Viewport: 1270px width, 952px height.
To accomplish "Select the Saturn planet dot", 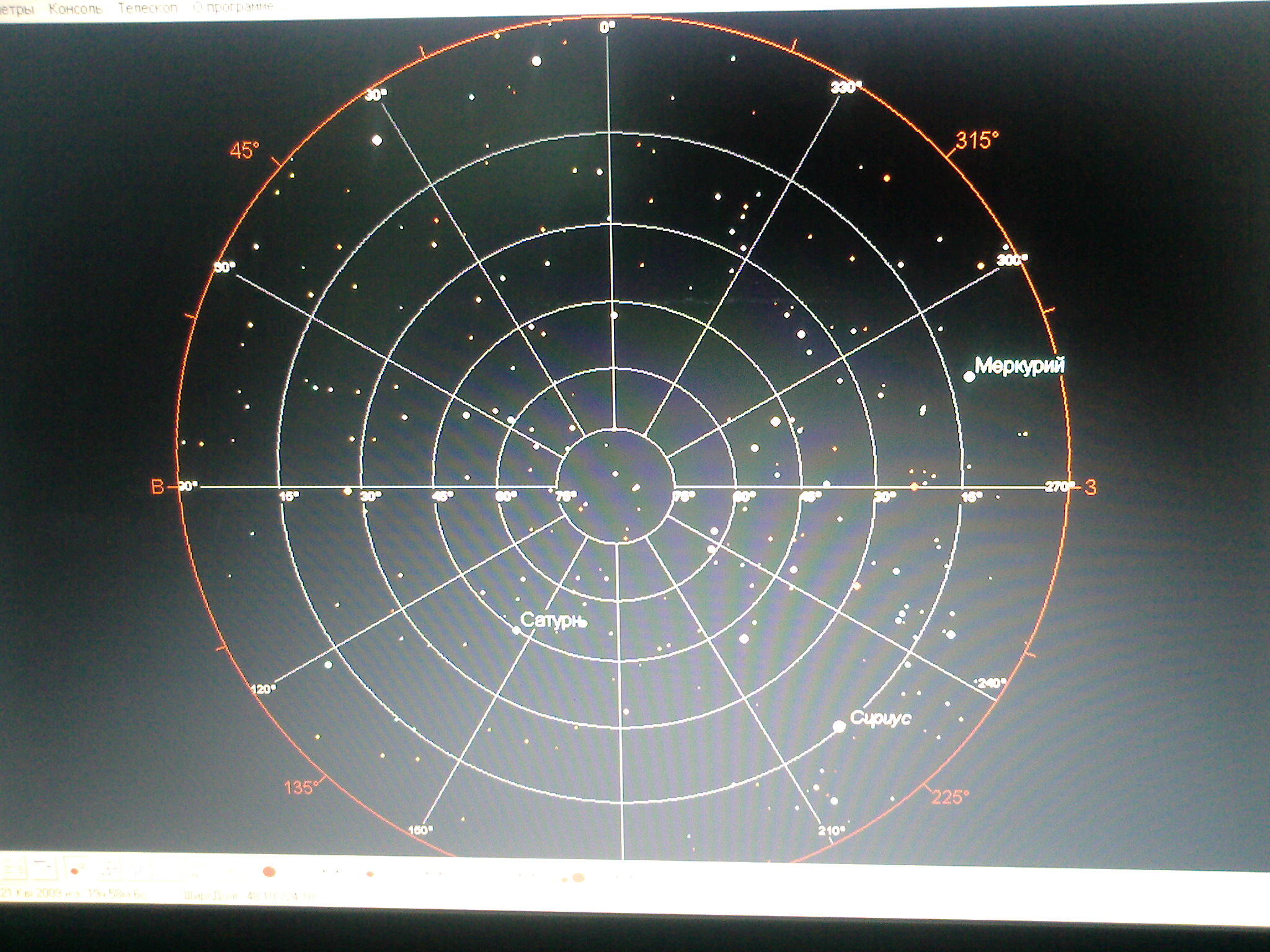I will pyautogui.click(x=517, y=630).
